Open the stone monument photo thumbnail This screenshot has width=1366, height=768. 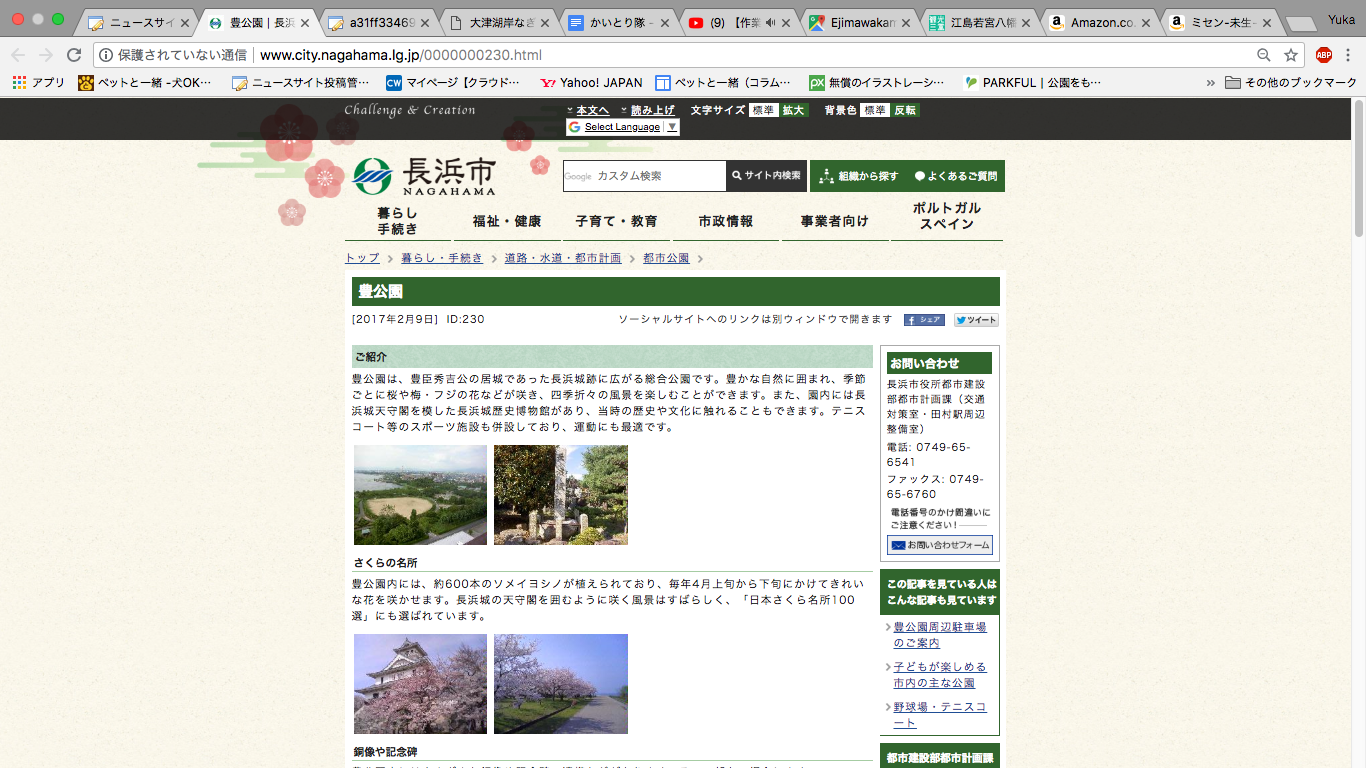[x=561, y=495]
